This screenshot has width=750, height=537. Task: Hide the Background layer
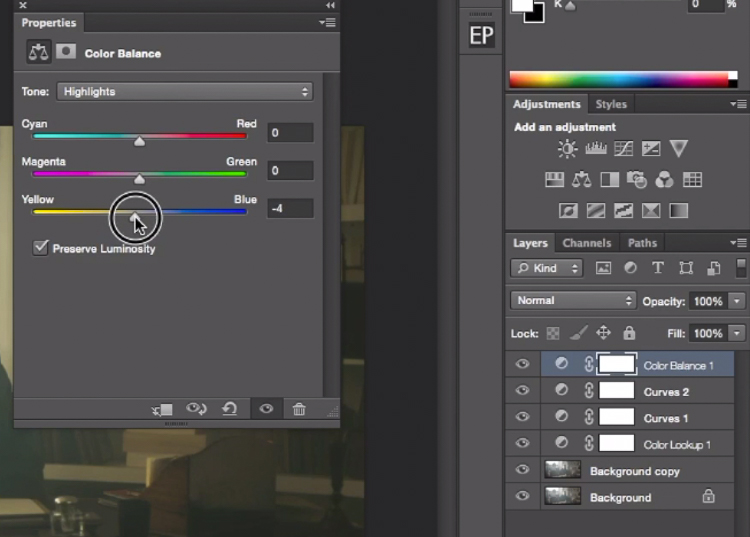point(522,496)
